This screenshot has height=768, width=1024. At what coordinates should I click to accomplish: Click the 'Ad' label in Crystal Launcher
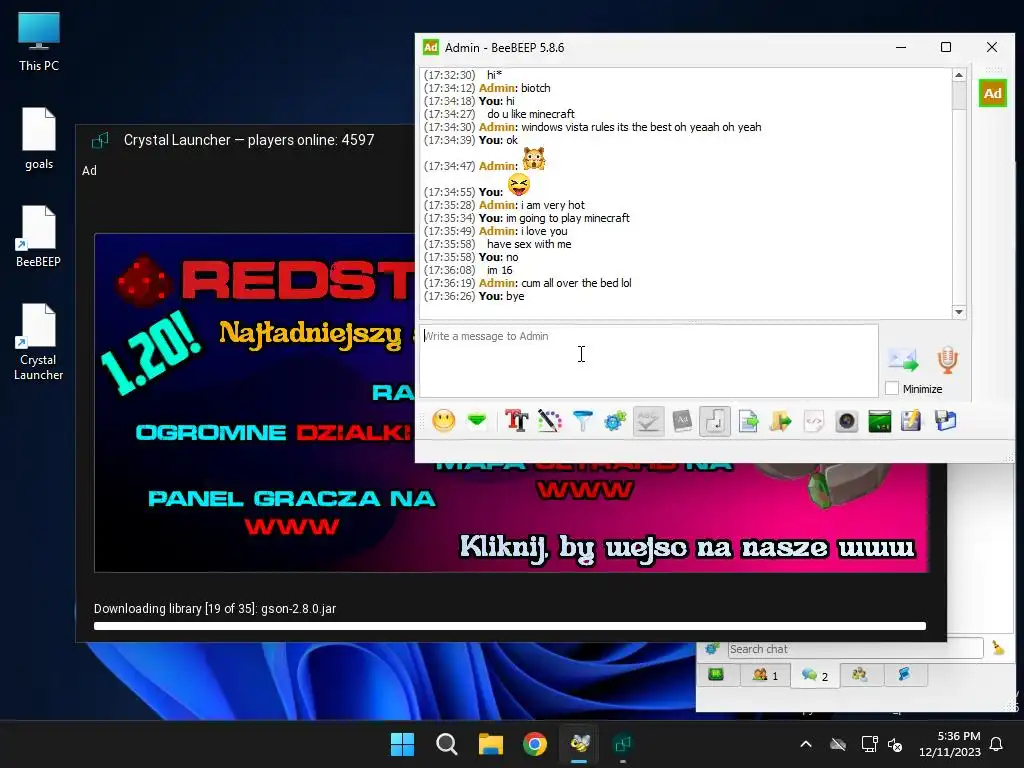click(x=89, y=170)
